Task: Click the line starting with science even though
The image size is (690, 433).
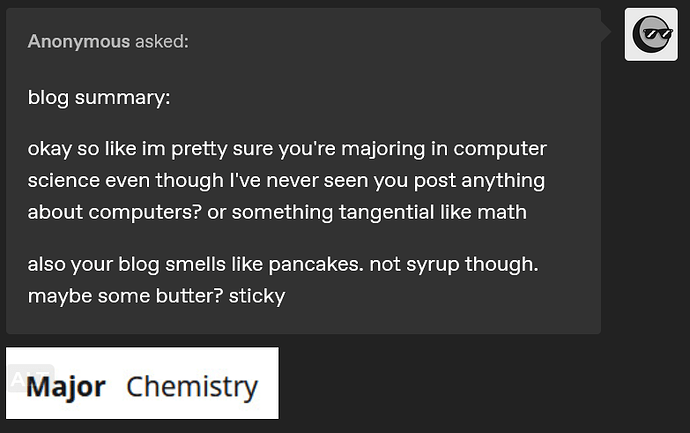Action: point(286,180)
